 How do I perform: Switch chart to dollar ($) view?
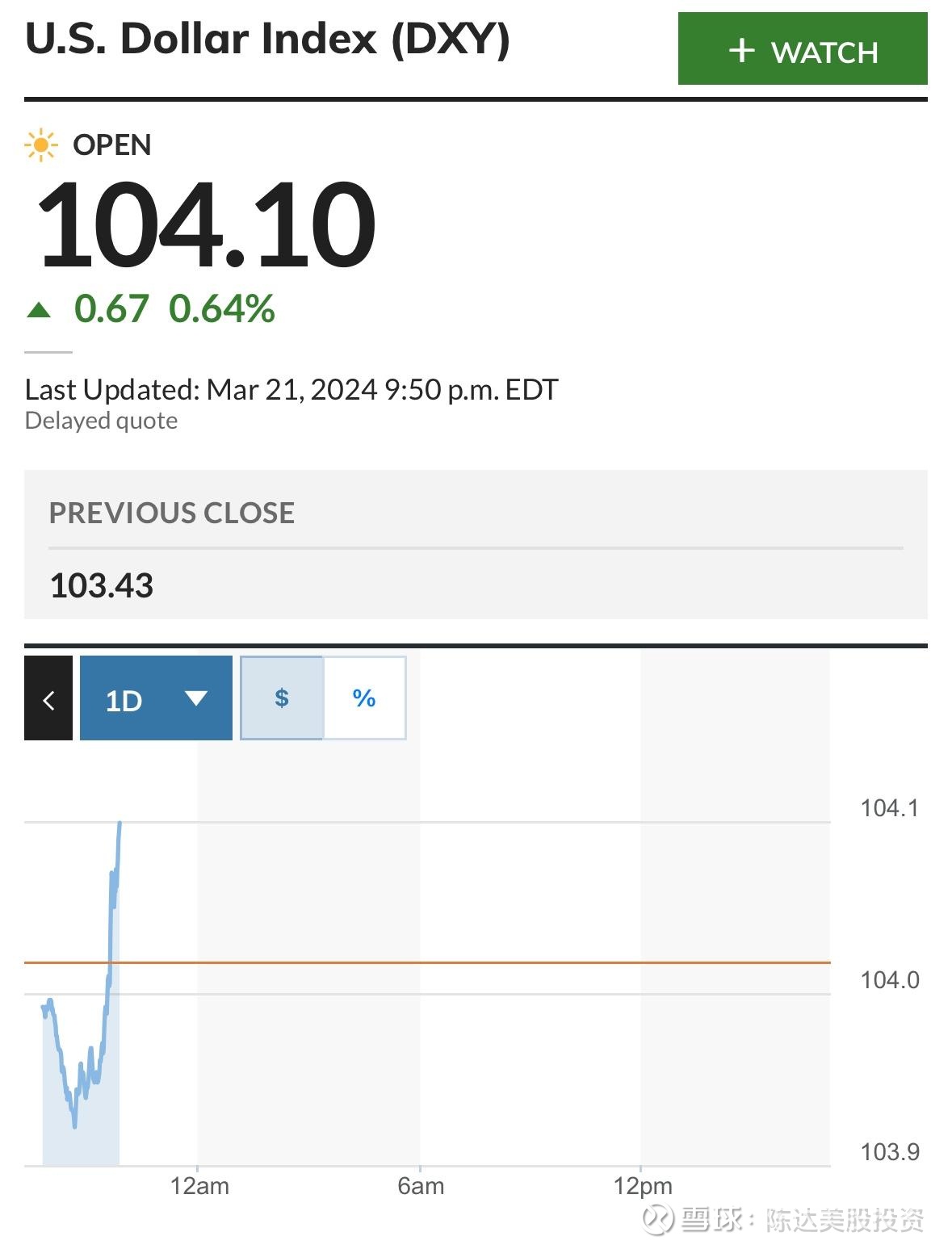(282, 698)
